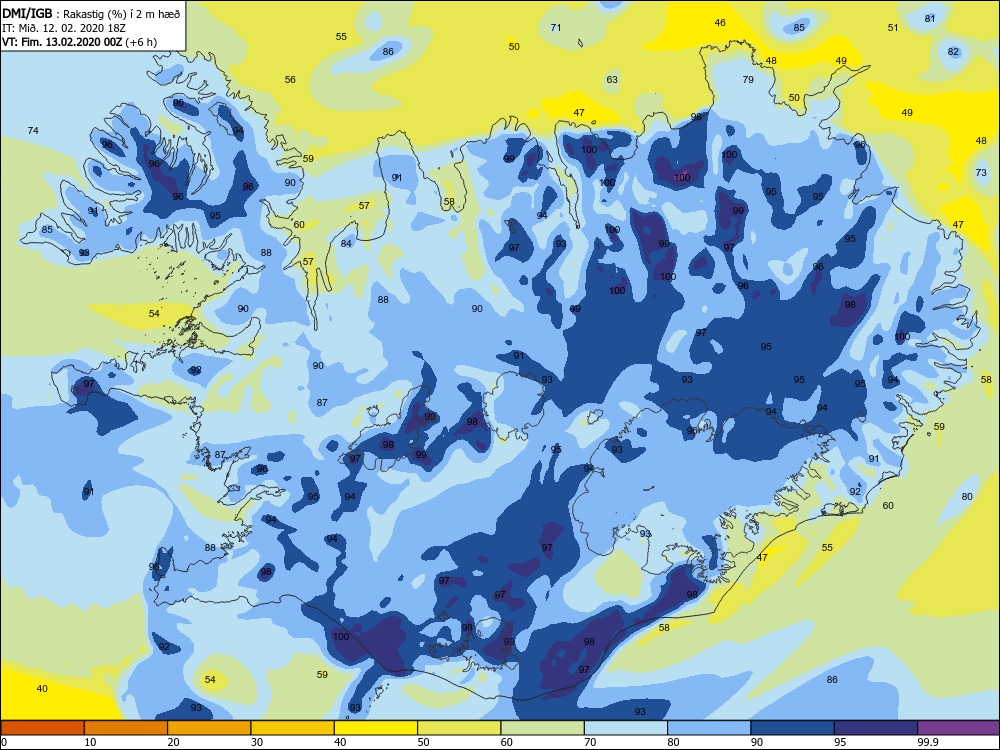
Task: Click the humidity value 71 on the map
Action: [555, 27]
